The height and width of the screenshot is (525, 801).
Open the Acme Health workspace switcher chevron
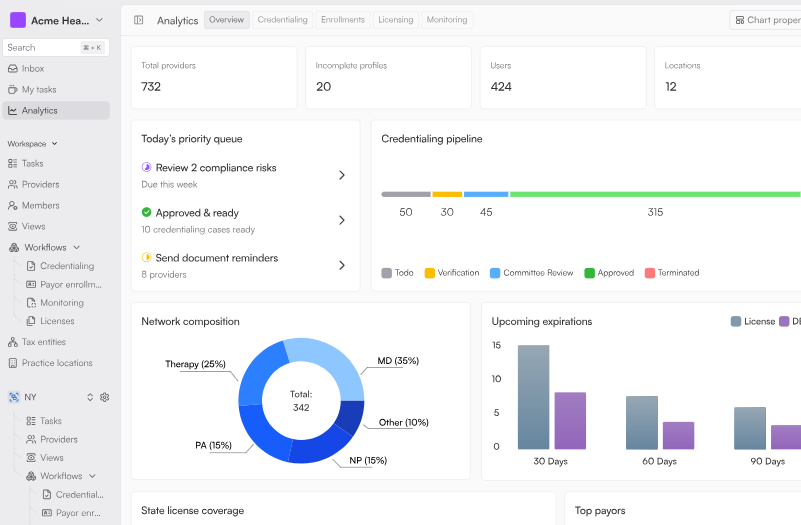pos(99,20)
